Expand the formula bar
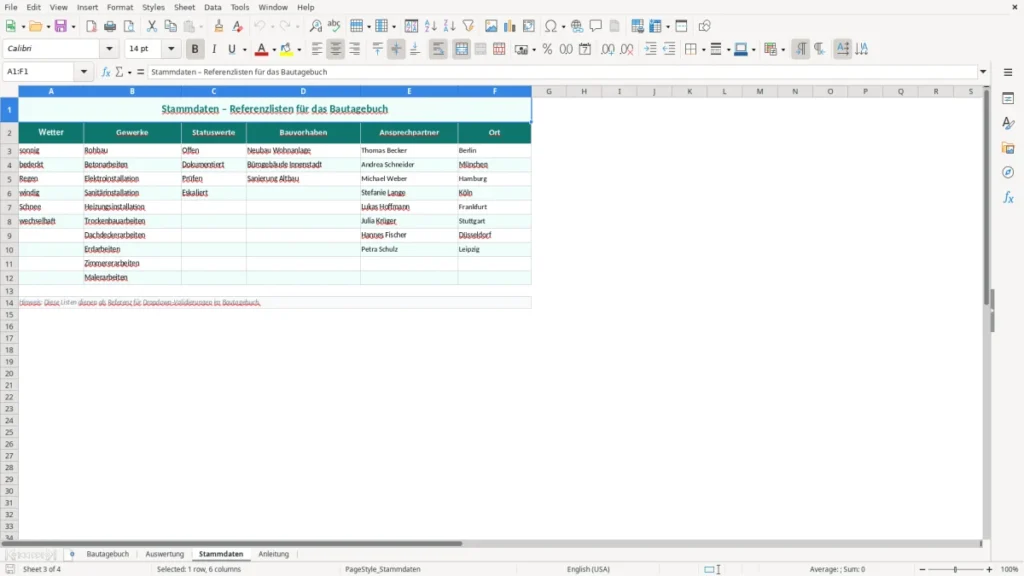This screenshot has width=1024, height=576. [x=983, y=72]
